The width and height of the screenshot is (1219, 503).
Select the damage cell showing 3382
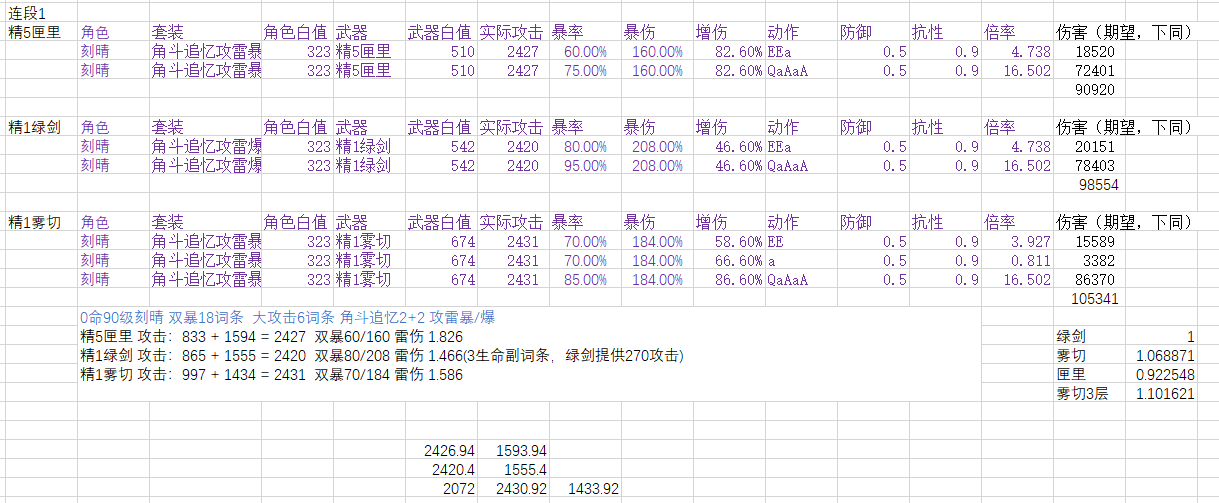pos(1101,261)
